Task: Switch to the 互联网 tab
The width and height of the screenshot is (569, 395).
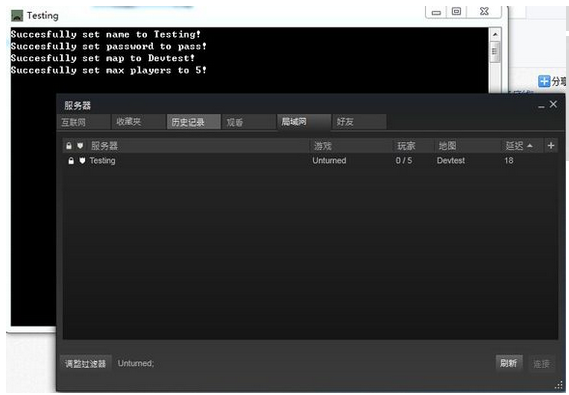Action: point(84,122)
